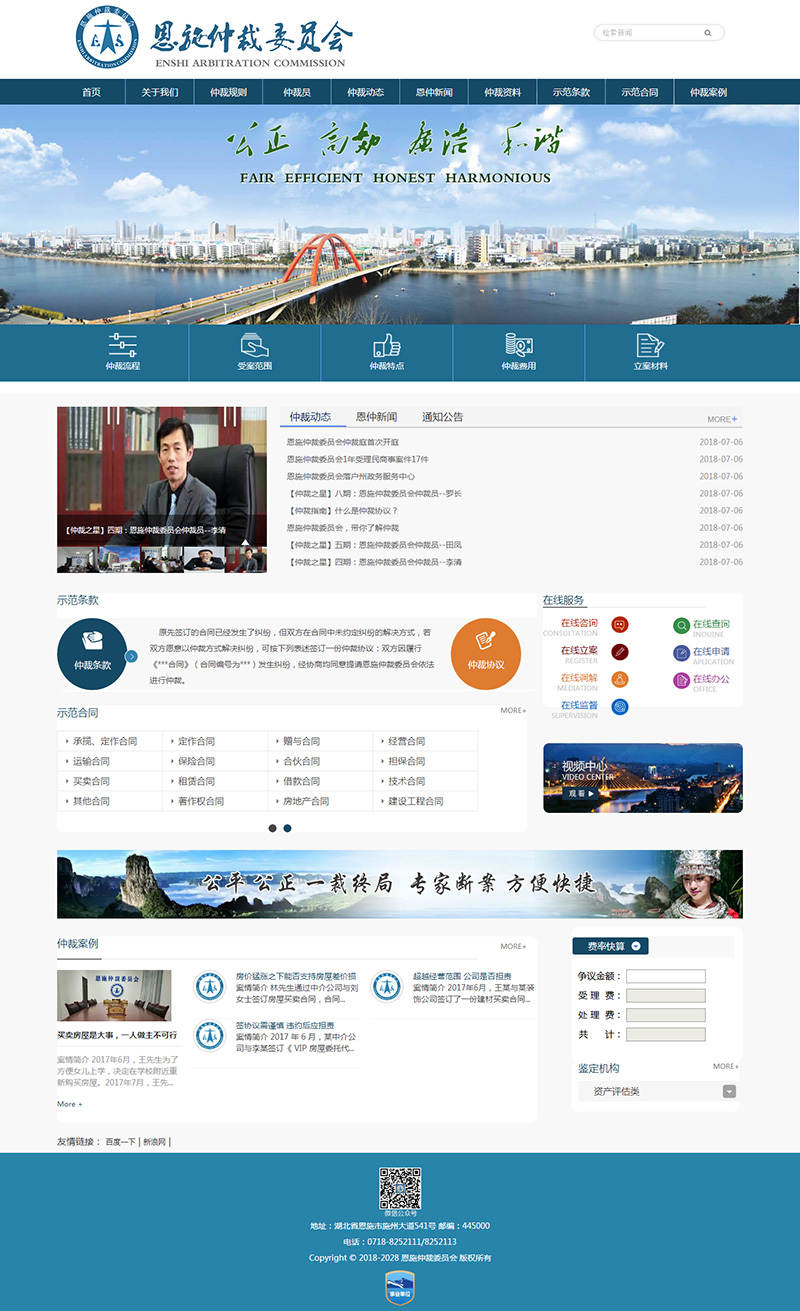Open the 受案范围 scope icon
The width and height of the screenshot is (800, 1311).
pyautogui.click(x=254, y=345)
